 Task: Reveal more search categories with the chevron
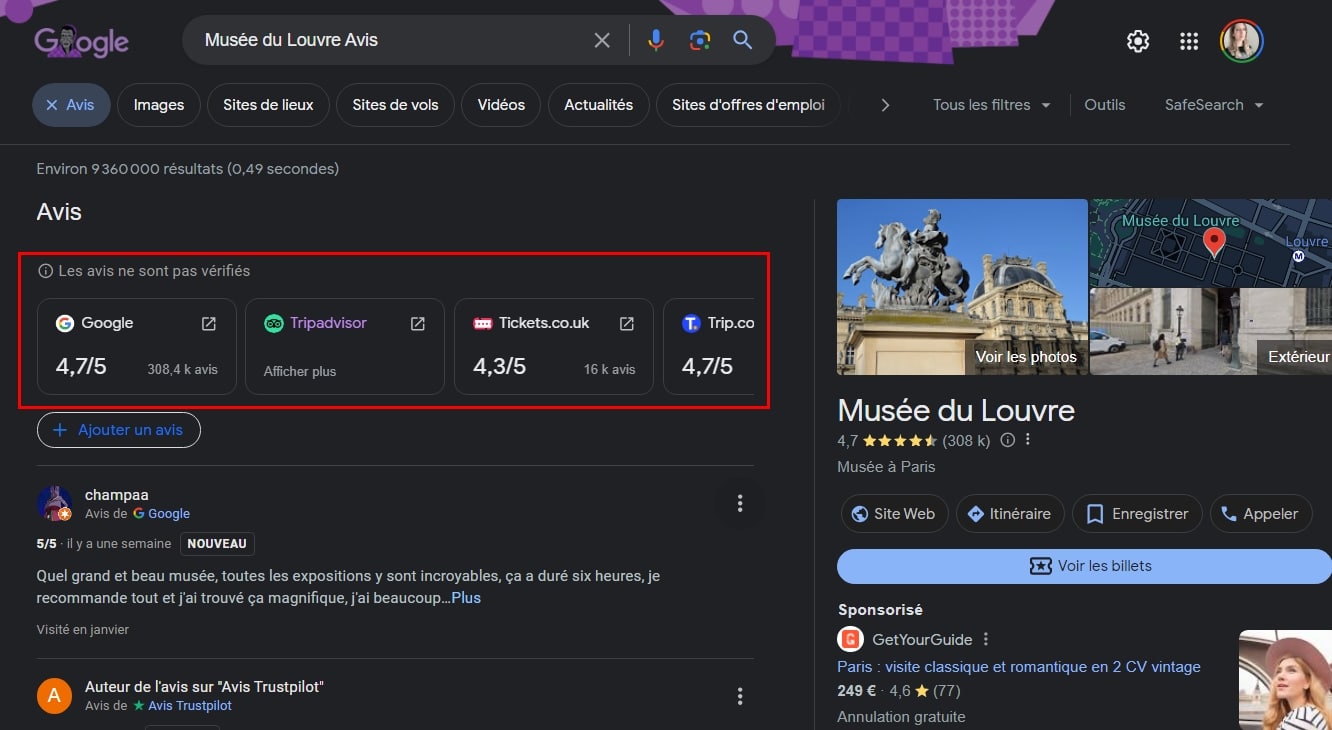(x=884, y=104)
